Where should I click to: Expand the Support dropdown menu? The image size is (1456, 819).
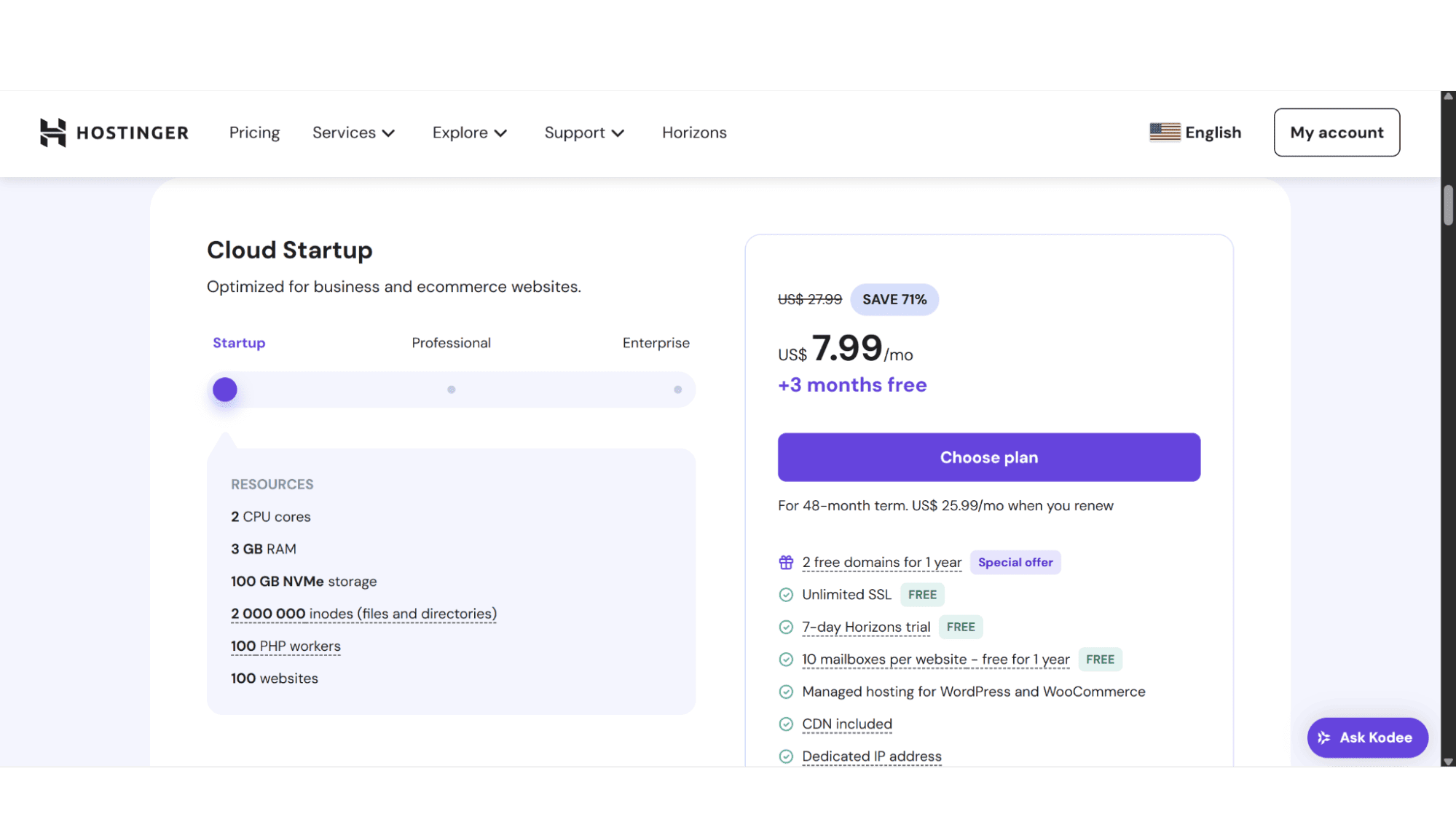click(x=585, y=132)
